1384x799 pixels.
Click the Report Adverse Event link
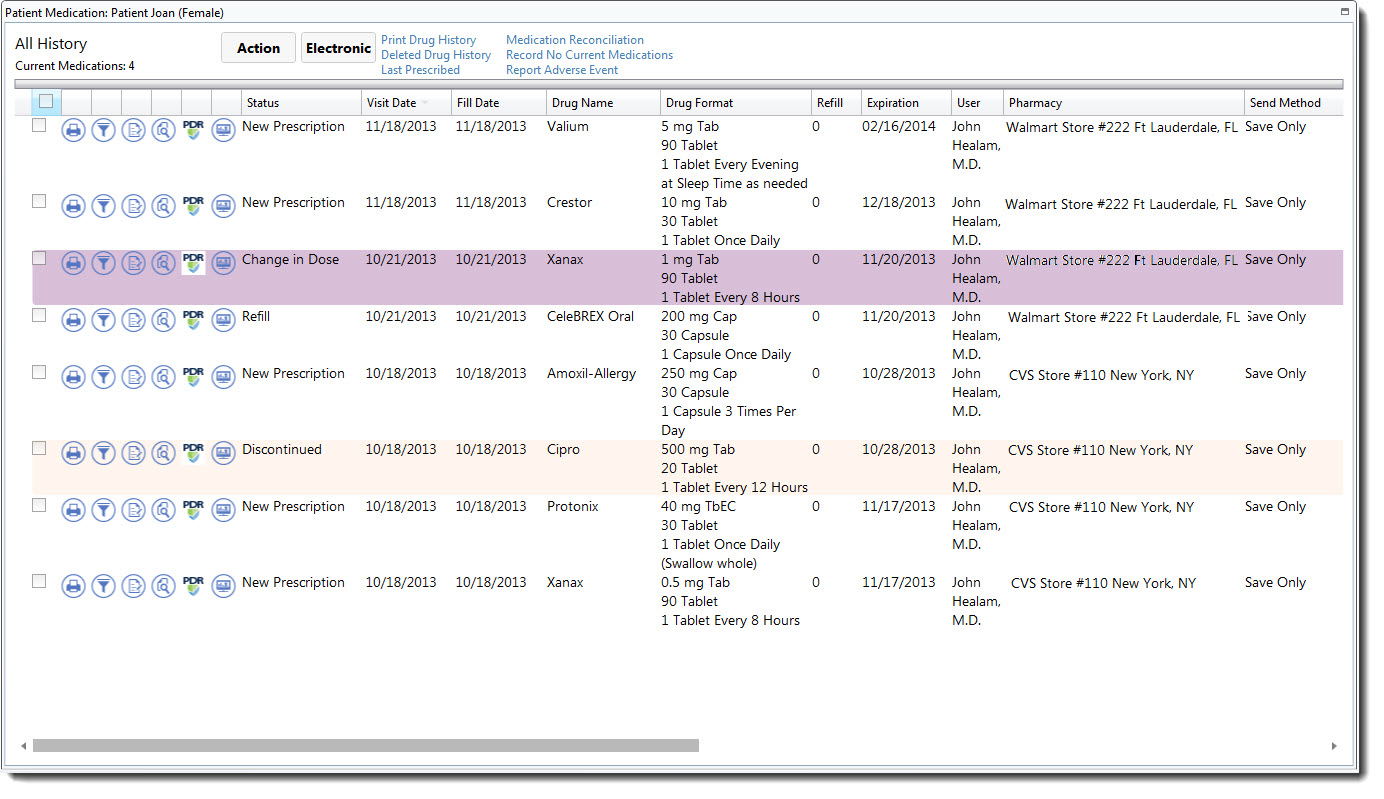(562, 70)
